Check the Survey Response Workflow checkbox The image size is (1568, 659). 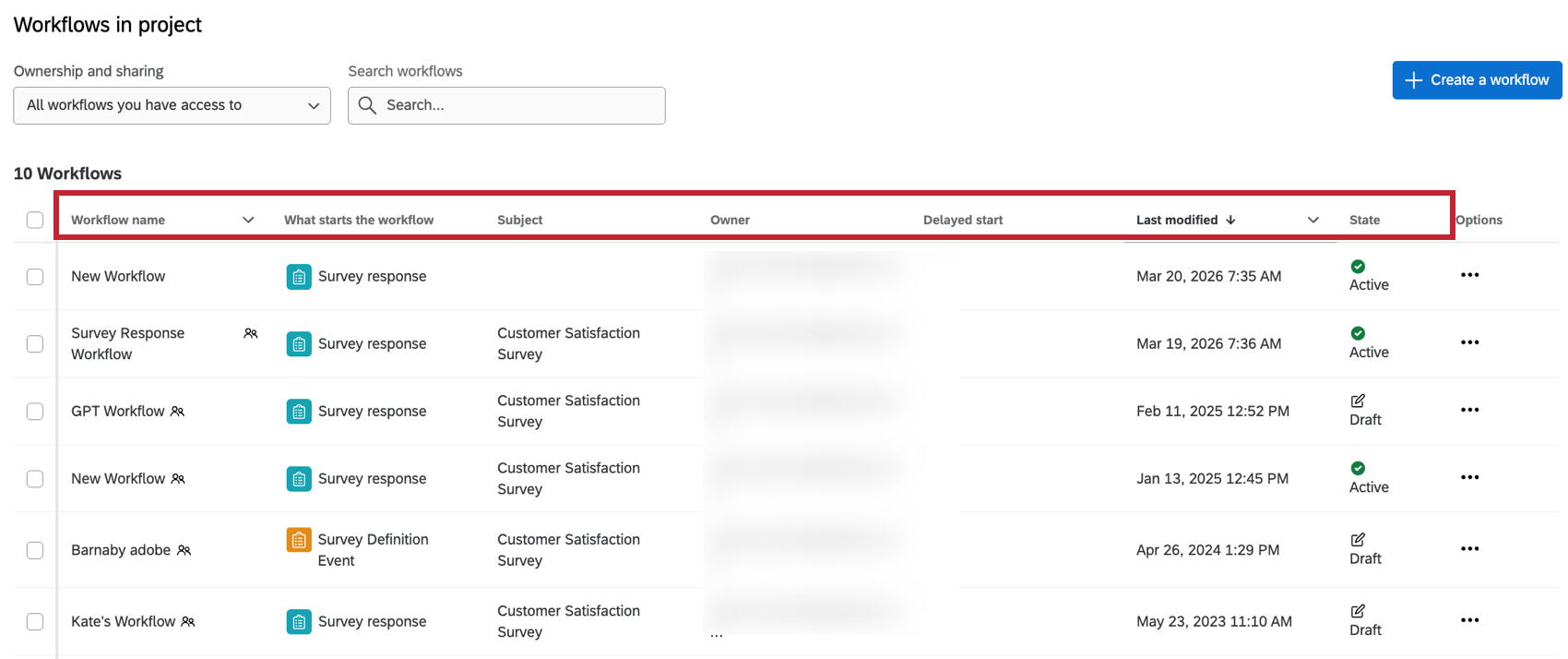tap(35, 343)
